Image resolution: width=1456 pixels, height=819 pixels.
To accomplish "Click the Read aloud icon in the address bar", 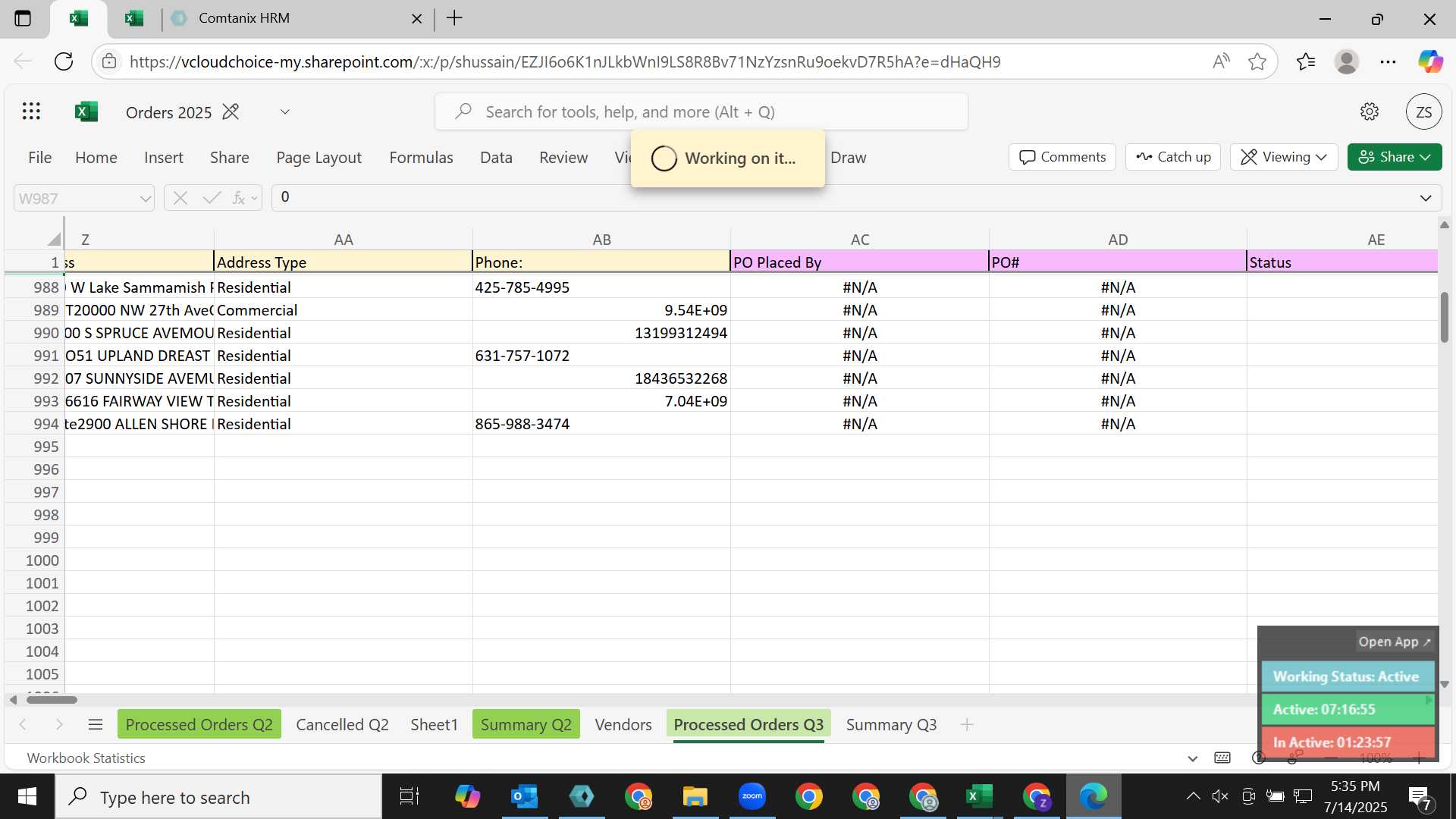I will (1220, 61).
